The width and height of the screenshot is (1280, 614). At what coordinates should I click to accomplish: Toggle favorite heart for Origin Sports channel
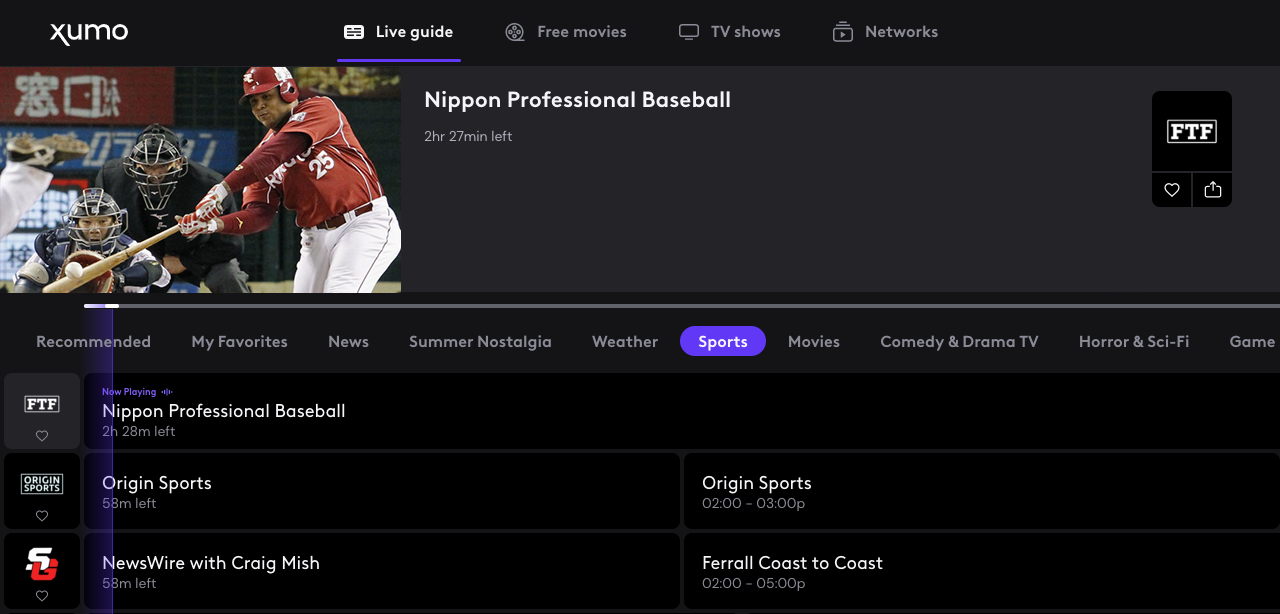[42, 516]
